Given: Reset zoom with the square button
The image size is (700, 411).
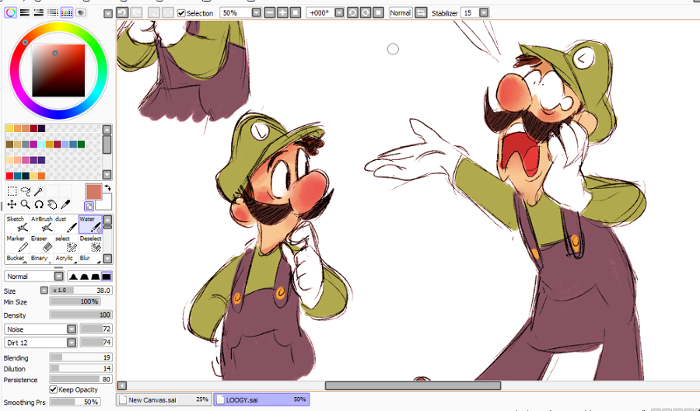Looking at the screenshot, I should point(295,13).
